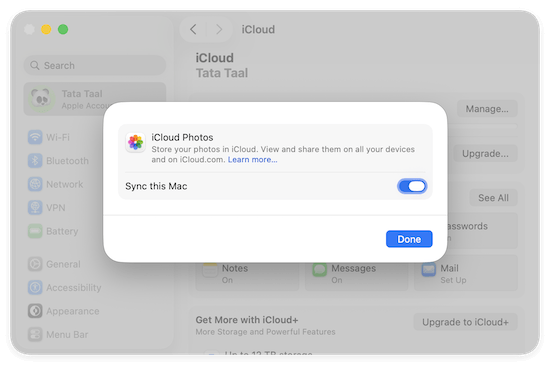
Task: Select Appearance label in the sidebar
Action: click(73, 311)
